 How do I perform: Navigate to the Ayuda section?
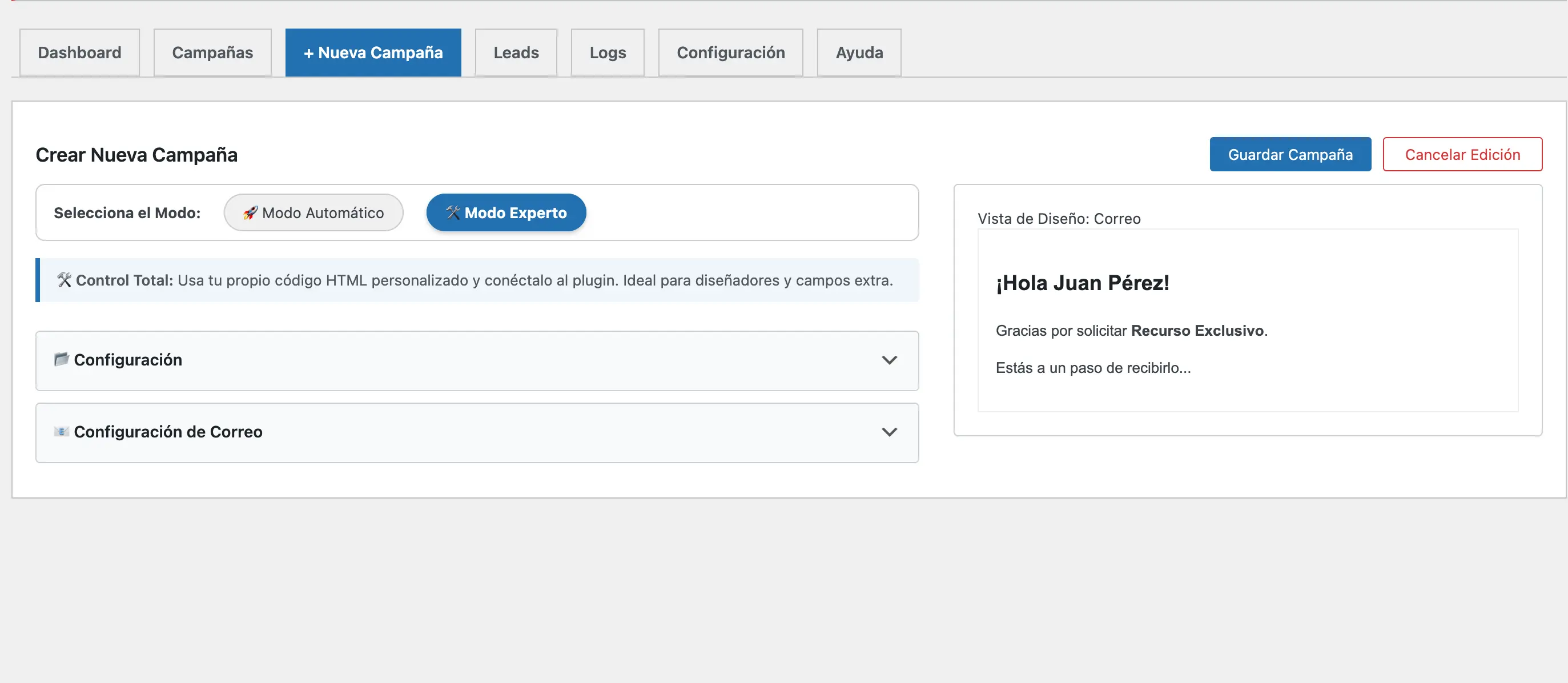click(858, 53)
